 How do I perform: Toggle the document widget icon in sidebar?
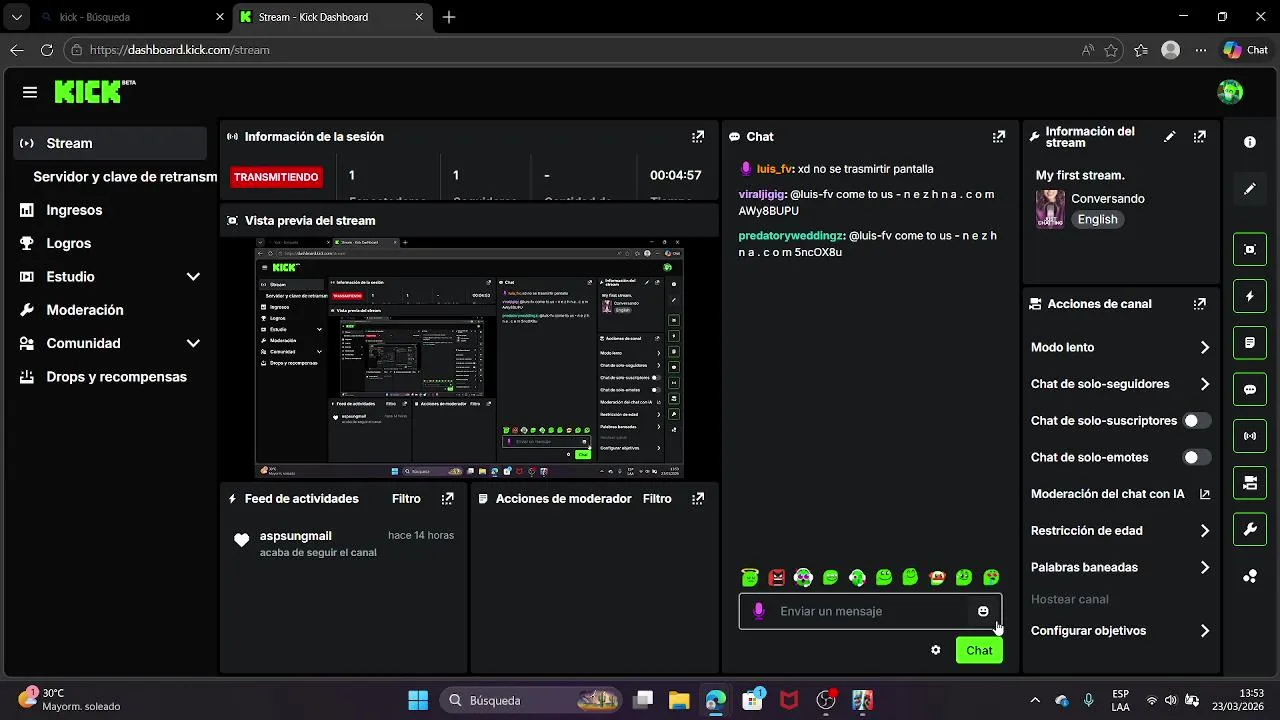[x=1250, y=343]
